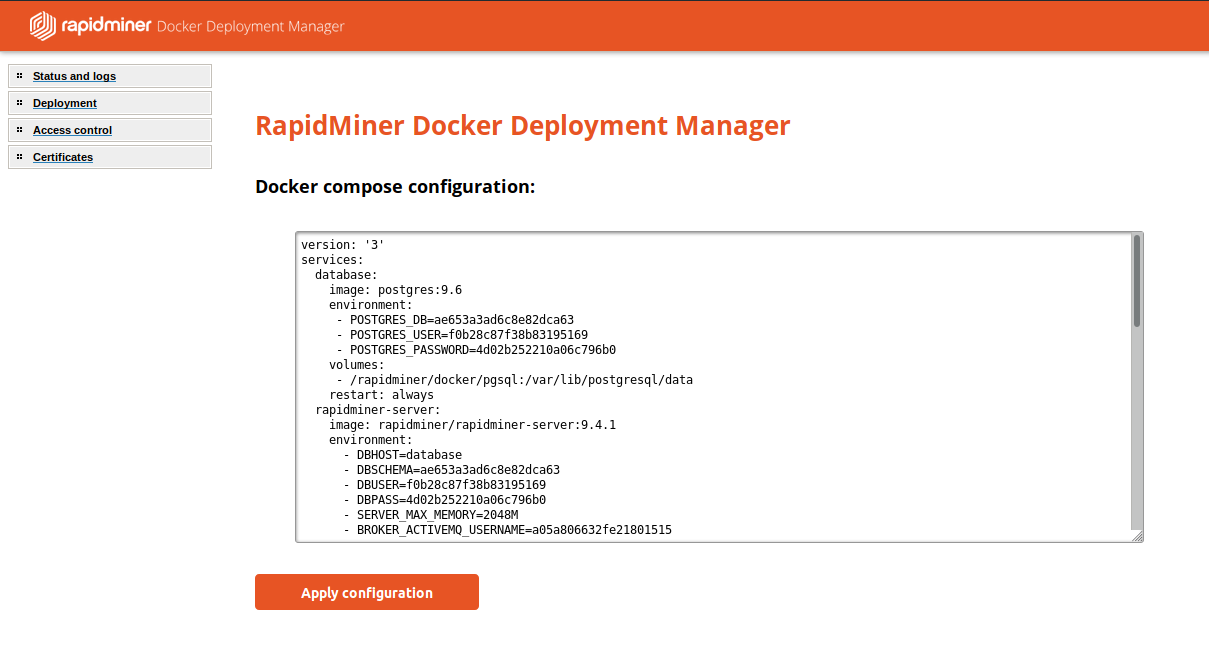The height and width of the screenshot is (668, 1209).
Task: Click bullet icon beside Deployment
Action: (x=19, y=103)
